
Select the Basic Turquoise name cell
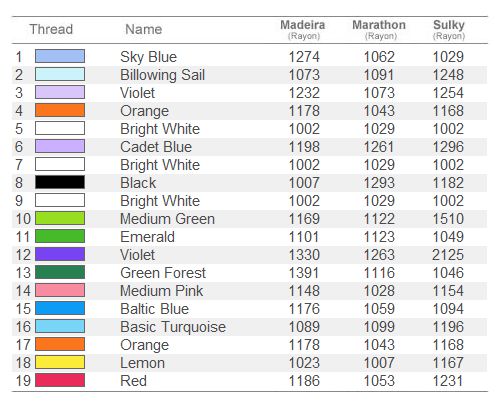click(x=173, y=327)
